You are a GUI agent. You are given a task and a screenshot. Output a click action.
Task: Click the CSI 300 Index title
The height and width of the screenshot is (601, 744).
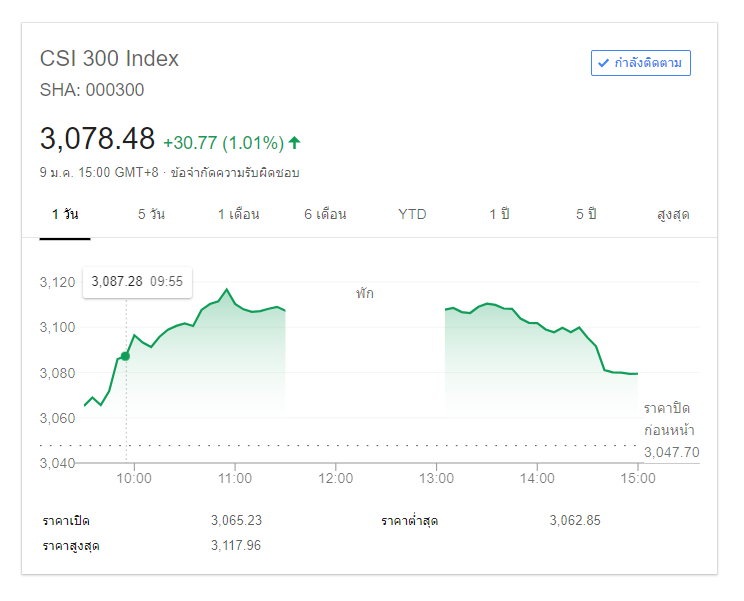pos(109,58)
